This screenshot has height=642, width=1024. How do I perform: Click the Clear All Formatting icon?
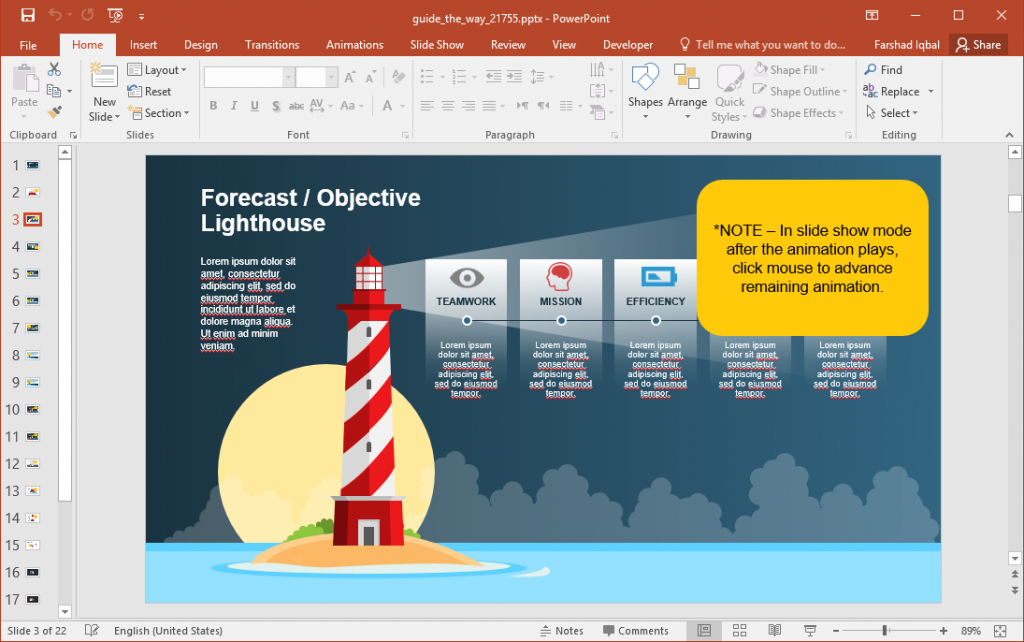tap(398, 77)
